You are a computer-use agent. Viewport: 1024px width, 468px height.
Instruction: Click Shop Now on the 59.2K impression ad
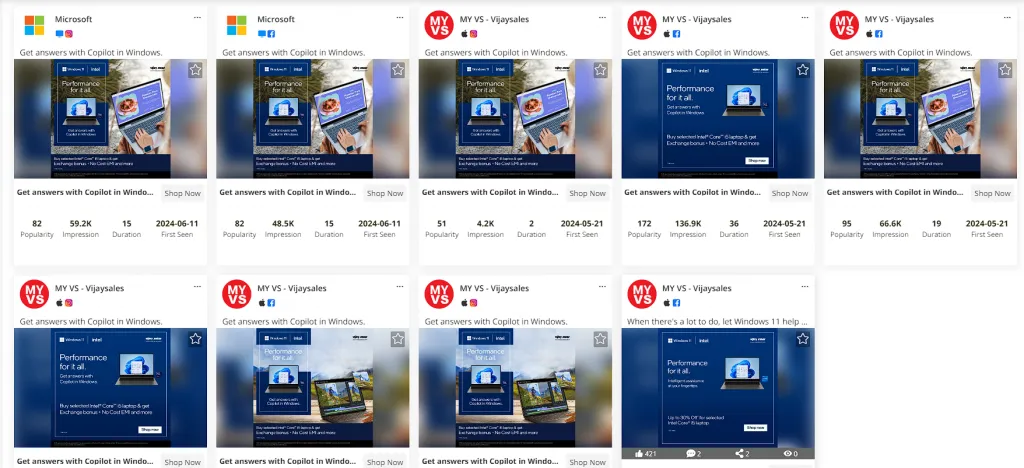(184, 193)
